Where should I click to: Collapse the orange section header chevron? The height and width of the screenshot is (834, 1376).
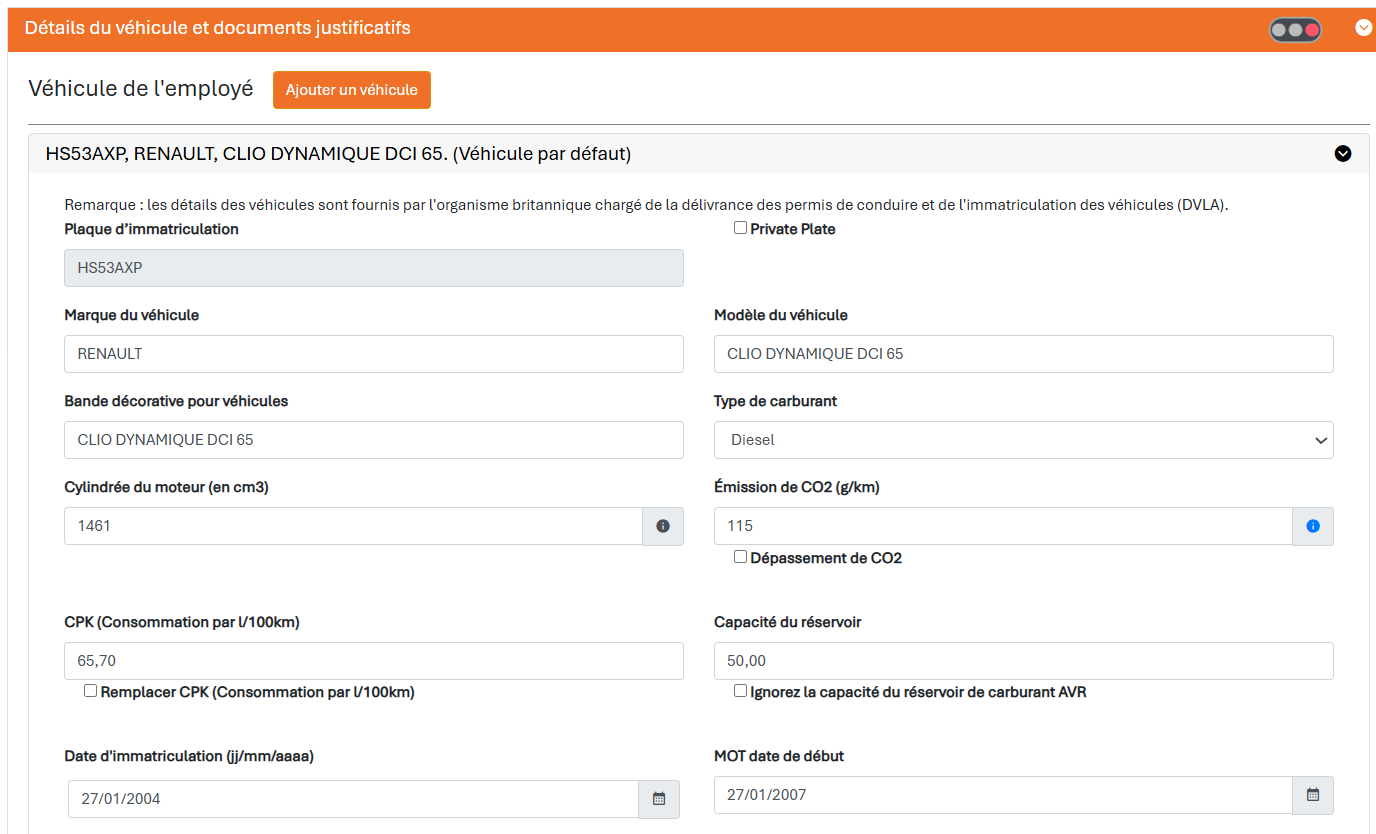pyautogui.click(x=1364, y=28)
